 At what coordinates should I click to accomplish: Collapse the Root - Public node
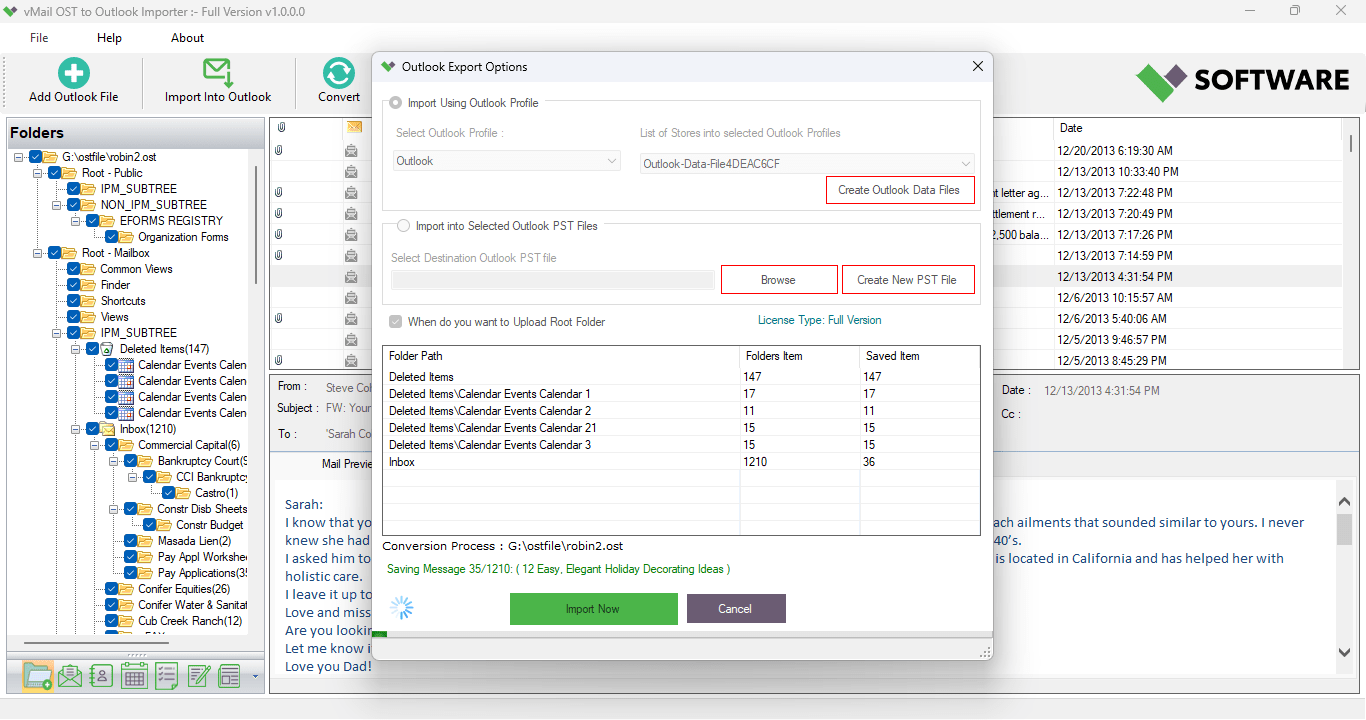pyautogui.click(x=38, y=173)
